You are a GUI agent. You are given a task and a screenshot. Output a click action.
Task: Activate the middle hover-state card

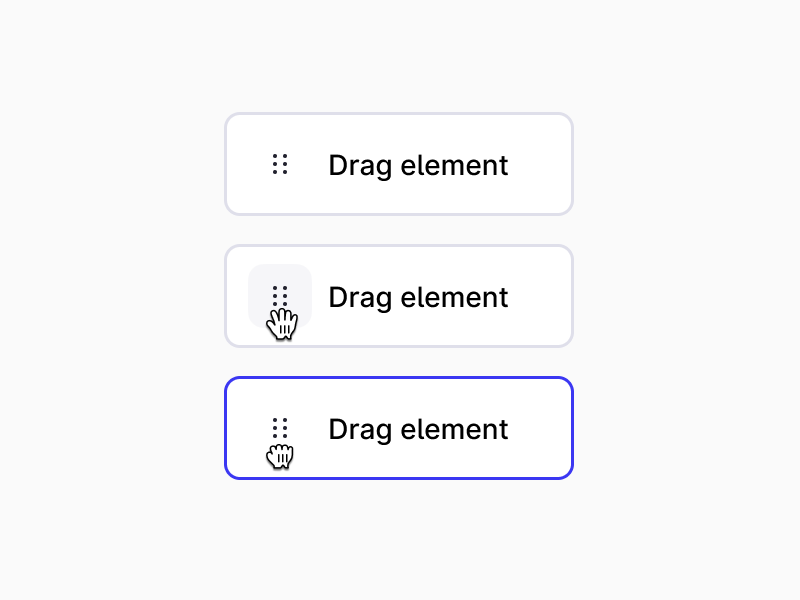click(x=398, y=296)
